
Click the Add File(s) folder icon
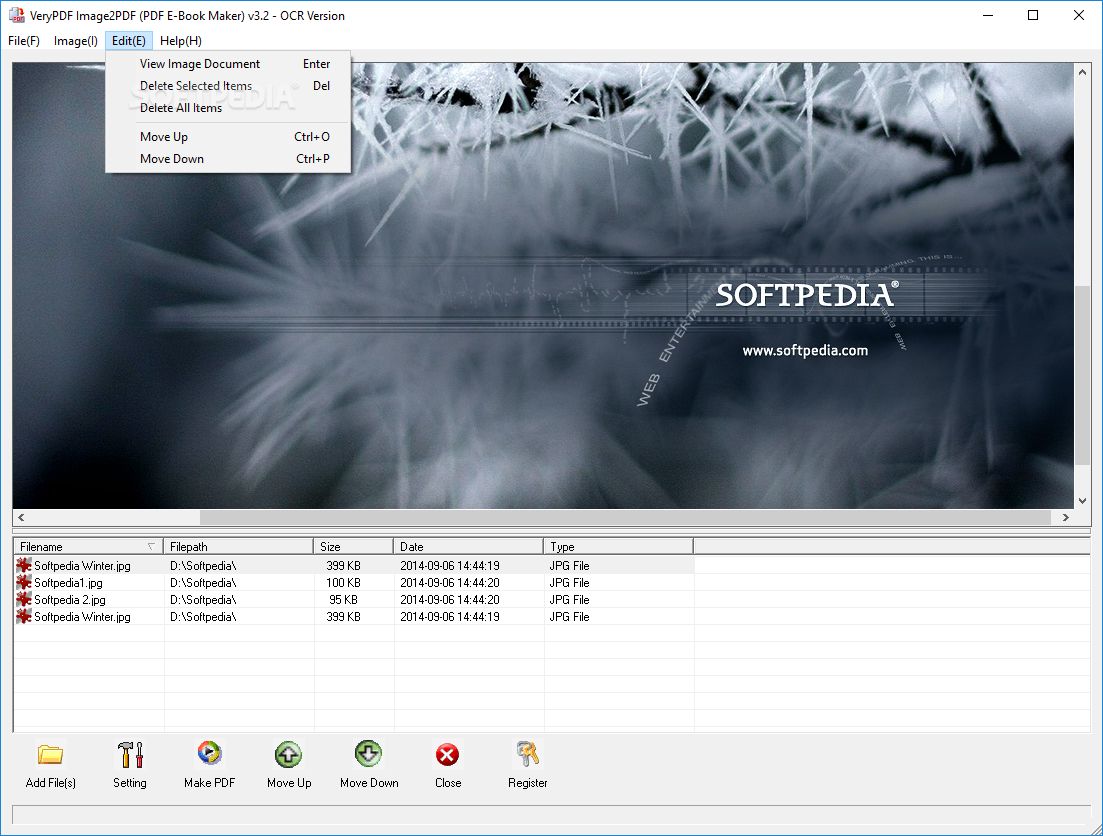[x=51, y=755]
